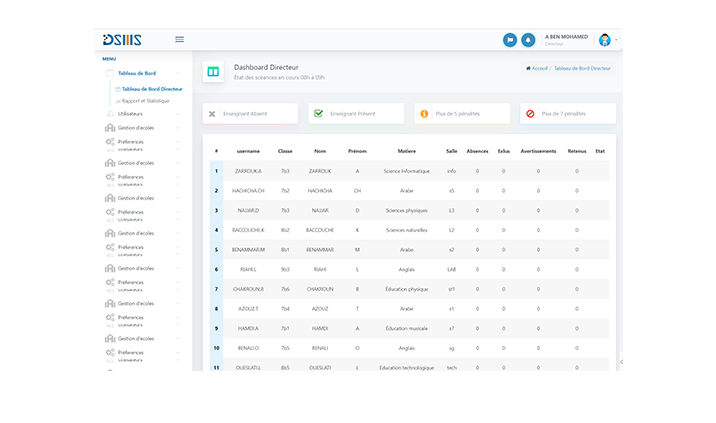Click the blue flag icon in header
This screenshot has height=423, width=716.
point(510,40)
